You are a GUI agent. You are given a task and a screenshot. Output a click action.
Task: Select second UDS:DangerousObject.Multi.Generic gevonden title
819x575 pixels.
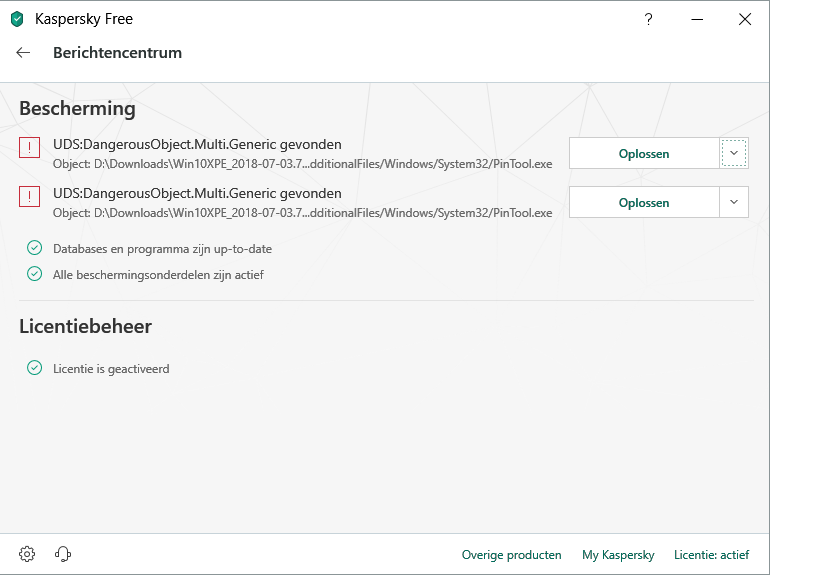(x=197, y=194)
